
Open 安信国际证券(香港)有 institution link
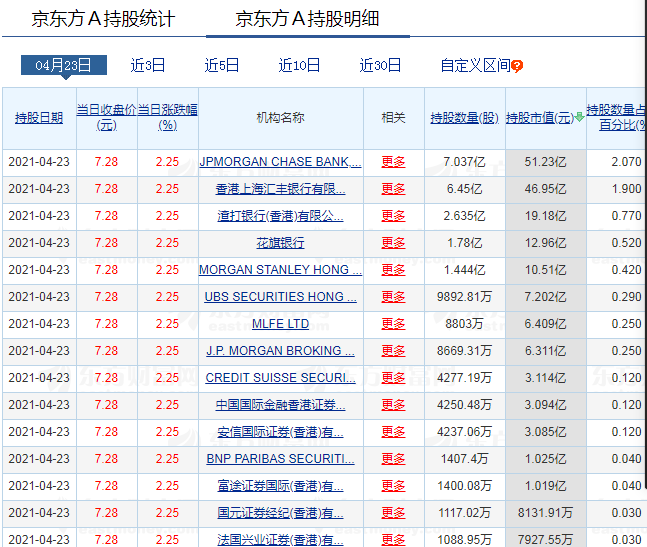(280, 432)
